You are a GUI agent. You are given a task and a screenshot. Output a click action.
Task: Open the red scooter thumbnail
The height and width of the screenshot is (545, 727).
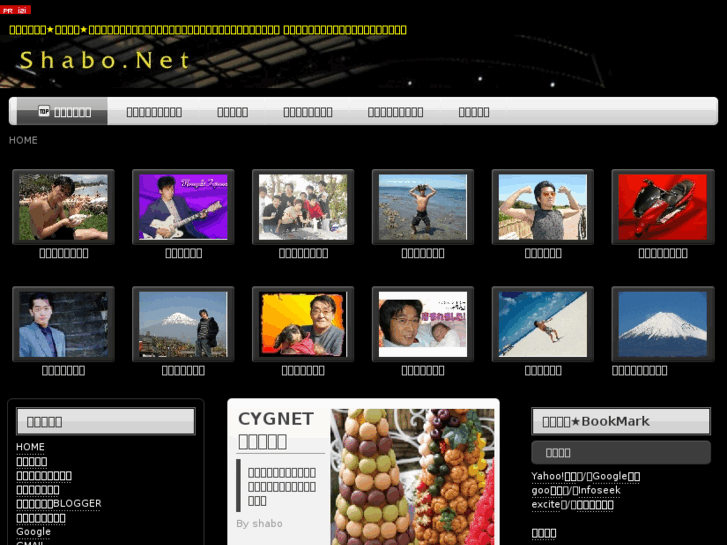click(x=663, y=207)
